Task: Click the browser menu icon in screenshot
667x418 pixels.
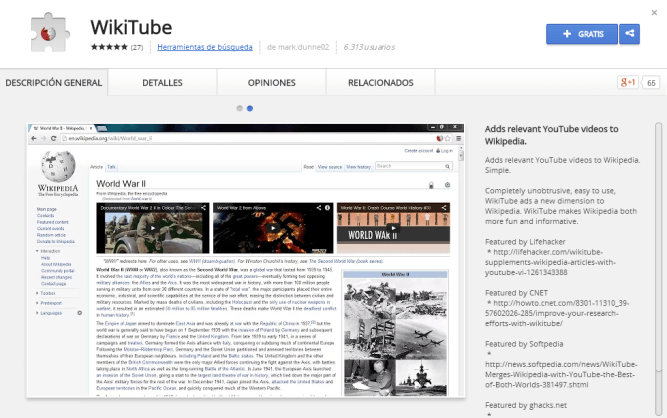Action: pos(459,138)
